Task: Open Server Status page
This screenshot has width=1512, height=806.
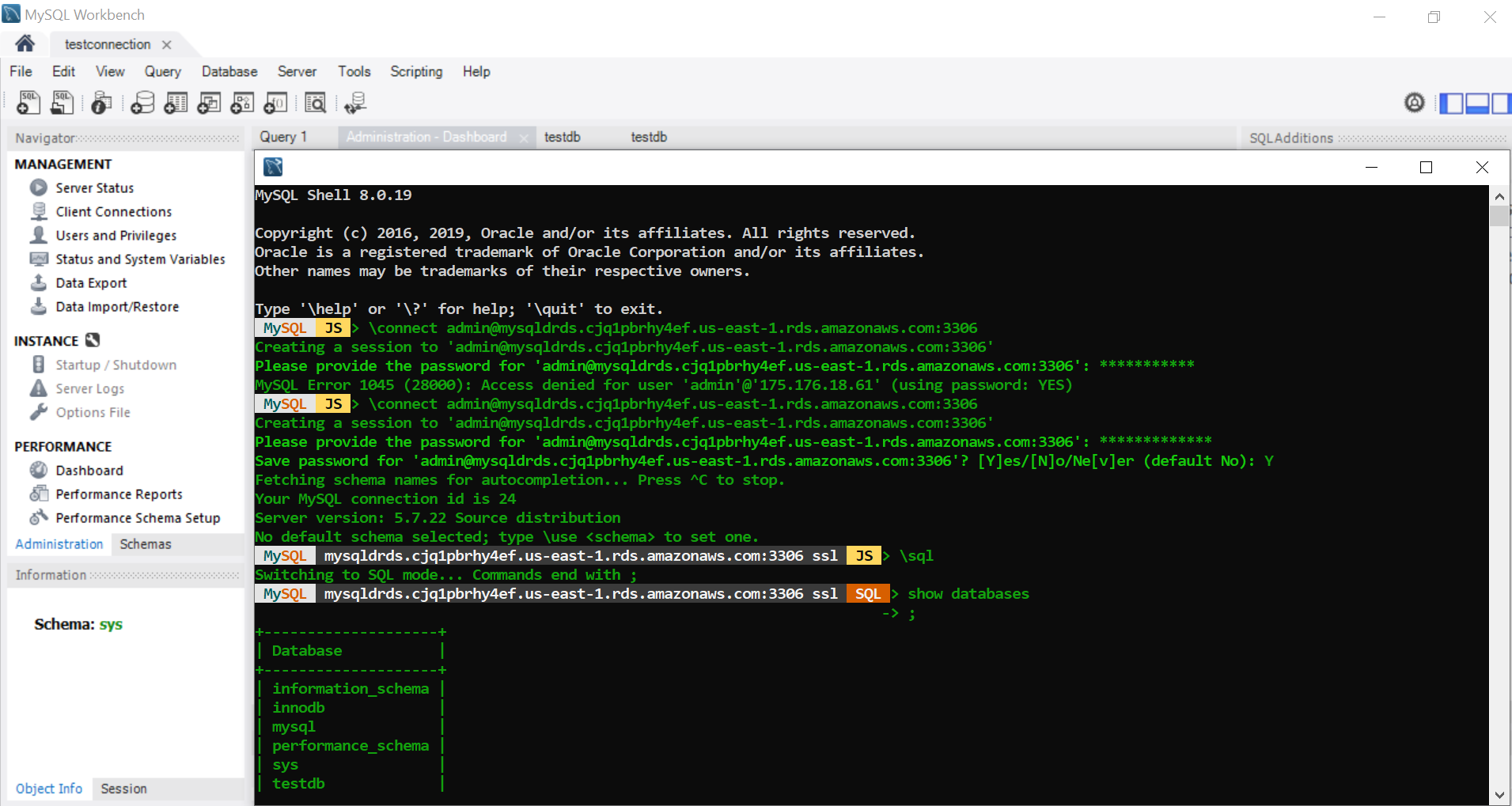Action: coord(94,188)
